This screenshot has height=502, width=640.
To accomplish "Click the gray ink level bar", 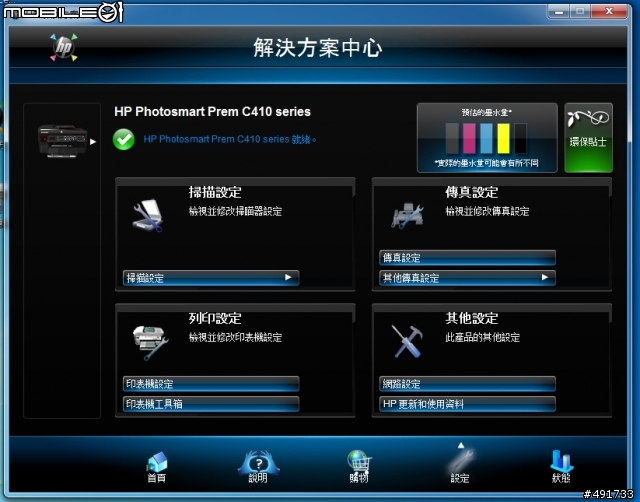I will (452, 139).
